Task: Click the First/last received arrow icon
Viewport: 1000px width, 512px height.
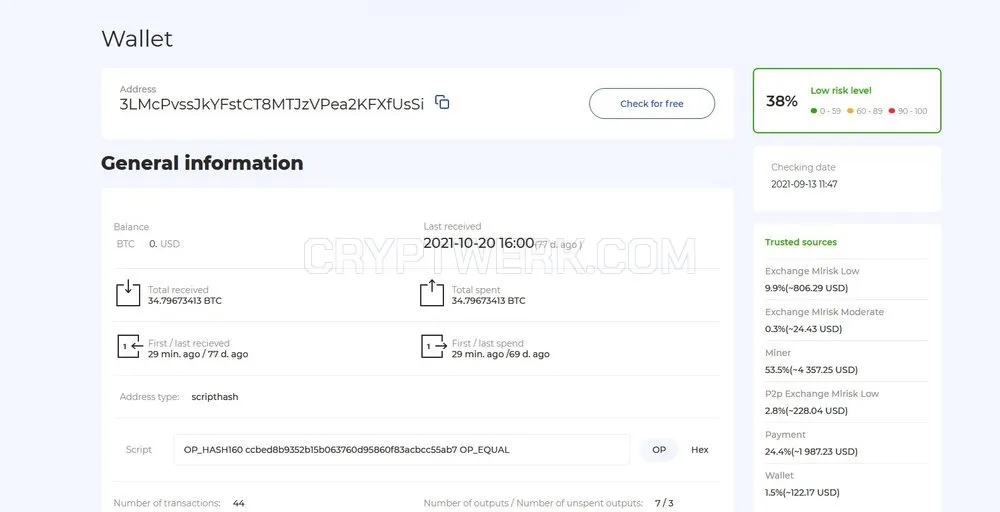Action: pos(129,346)
